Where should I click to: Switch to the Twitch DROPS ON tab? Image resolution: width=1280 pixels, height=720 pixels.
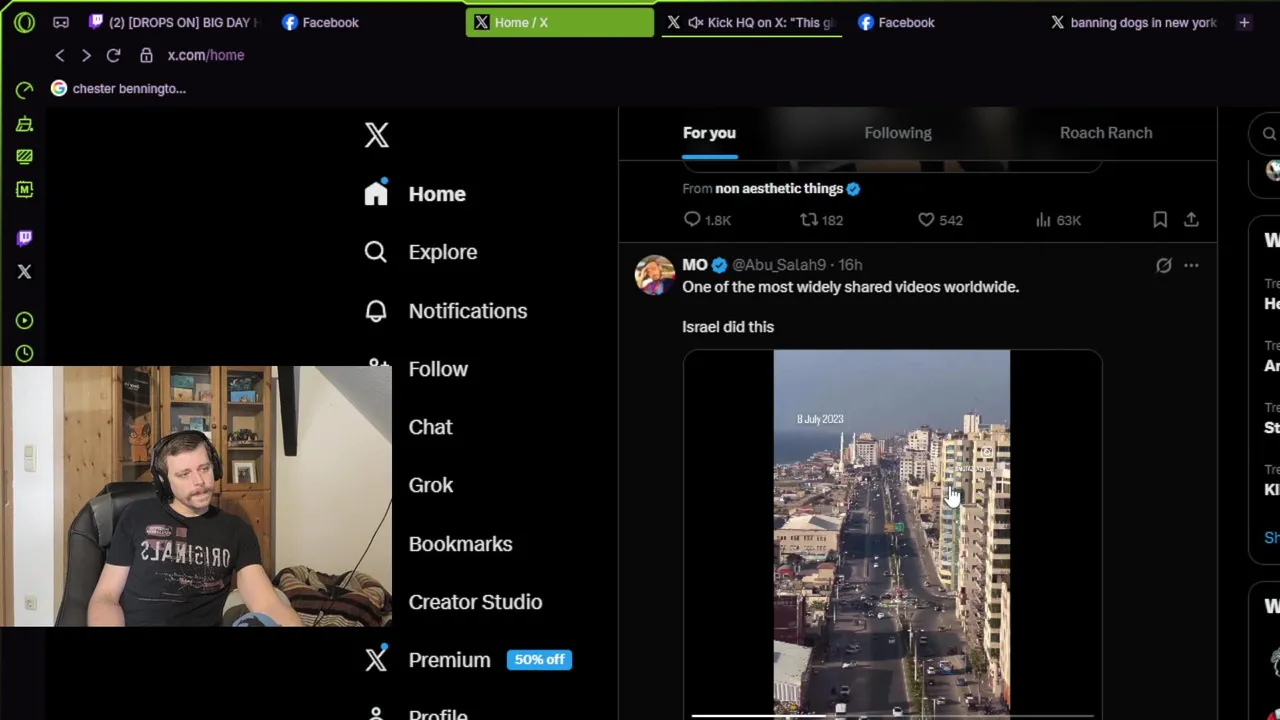(173, 22)
